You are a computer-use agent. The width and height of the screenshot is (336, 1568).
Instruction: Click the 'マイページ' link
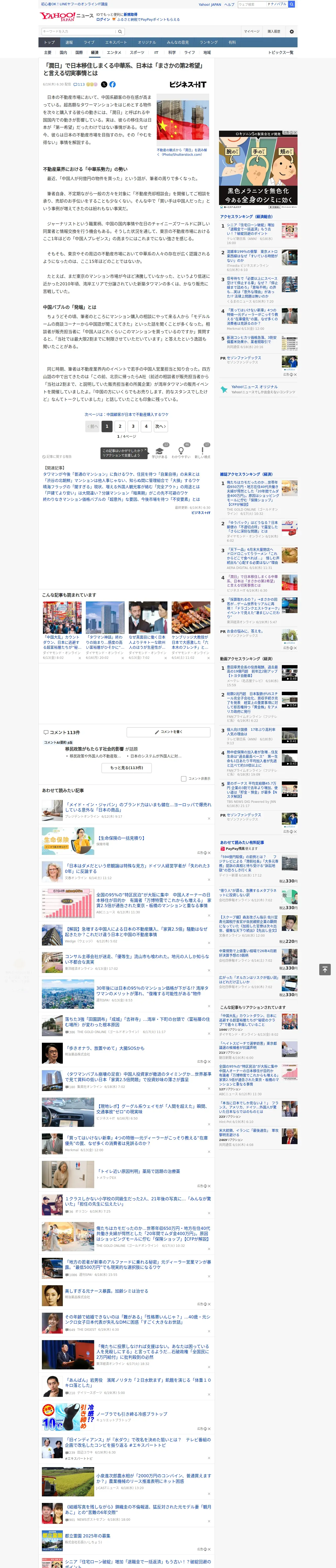point(251,31)
